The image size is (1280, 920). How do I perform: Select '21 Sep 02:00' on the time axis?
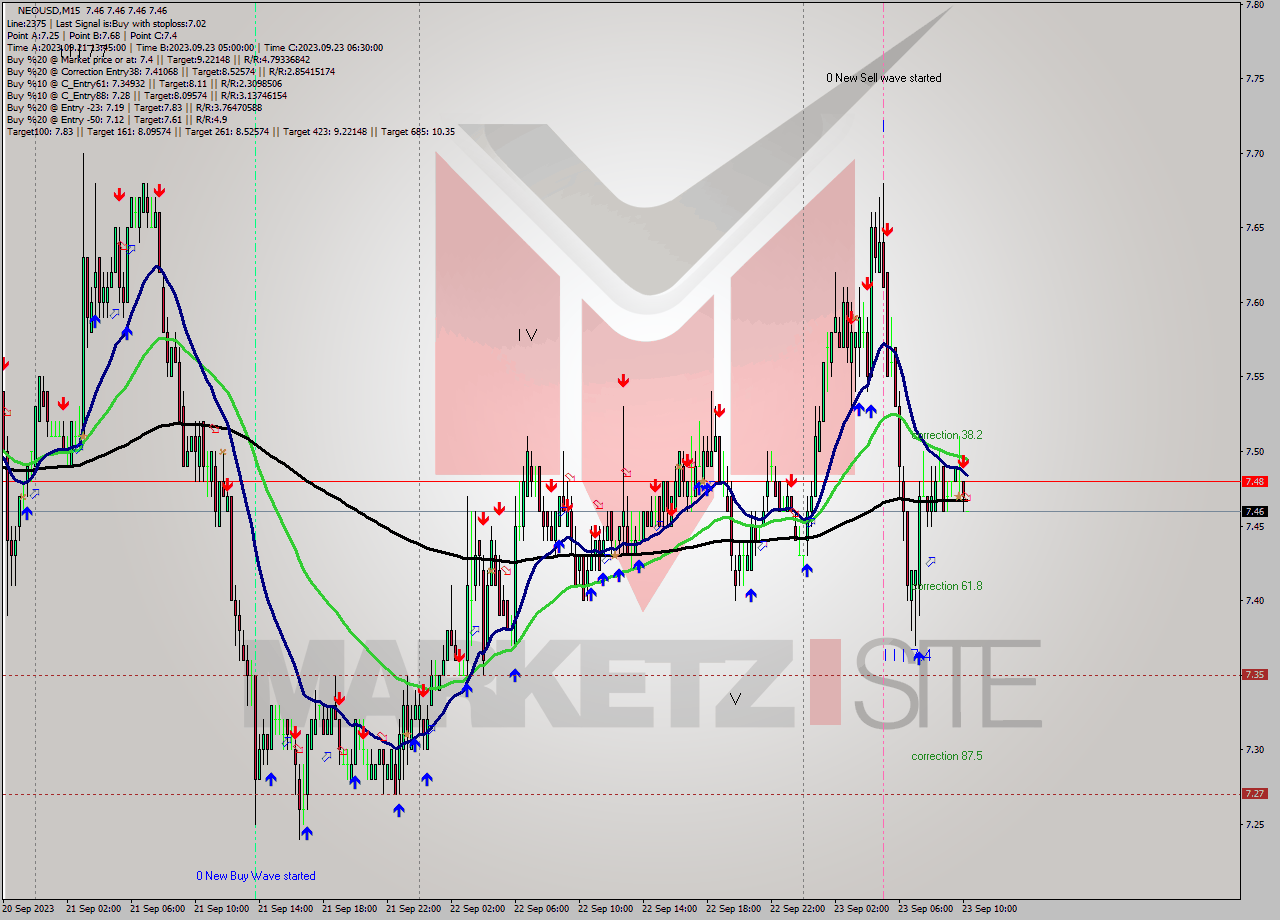coord(93,909)
